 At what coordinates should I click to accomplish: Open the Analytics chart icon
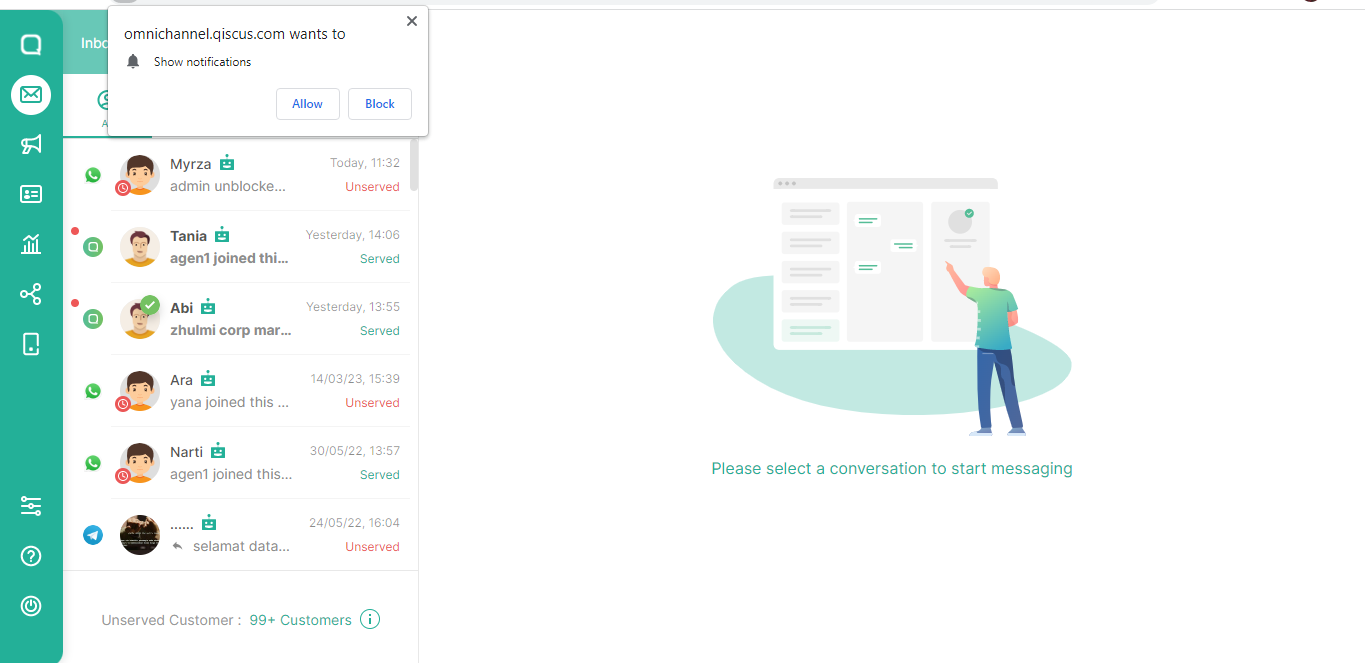(x=31, y=244)
